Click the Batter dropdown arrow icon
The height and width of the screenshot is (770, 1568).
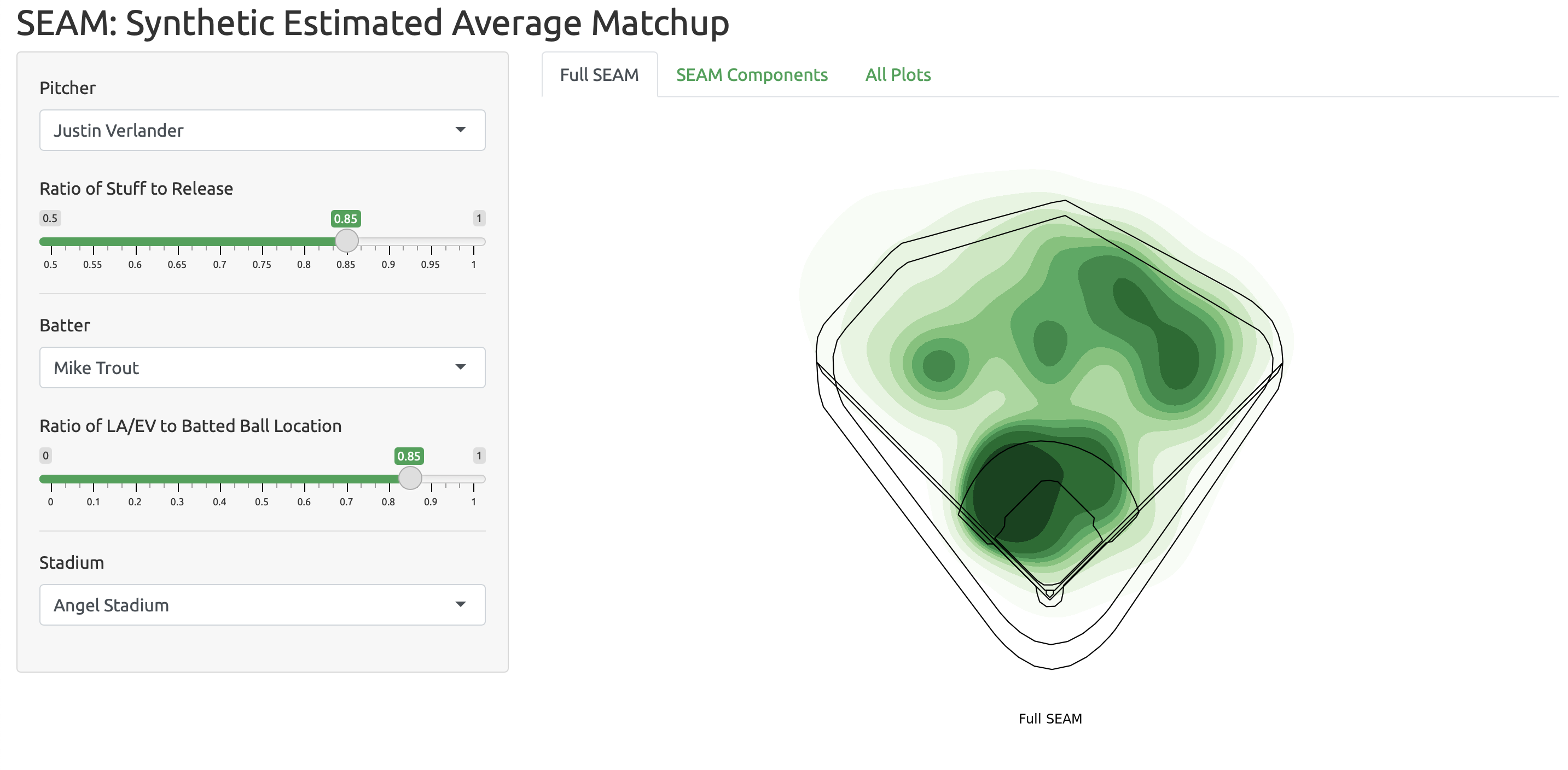461,367
